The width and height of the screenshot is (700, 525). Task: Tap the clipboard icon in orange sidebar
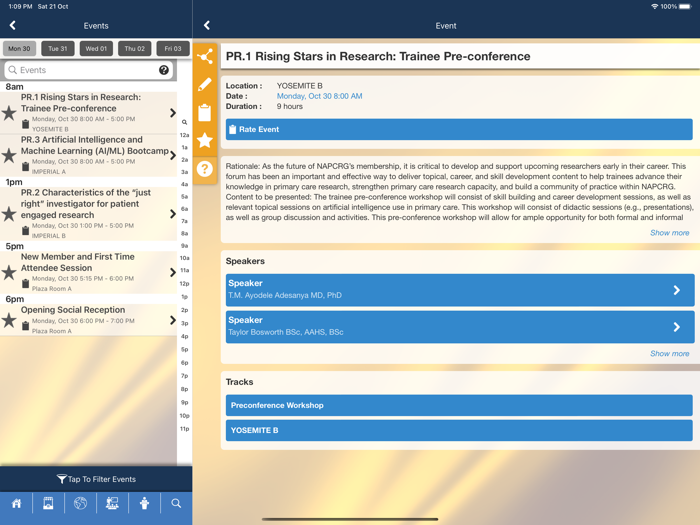(x=205, y=112)
